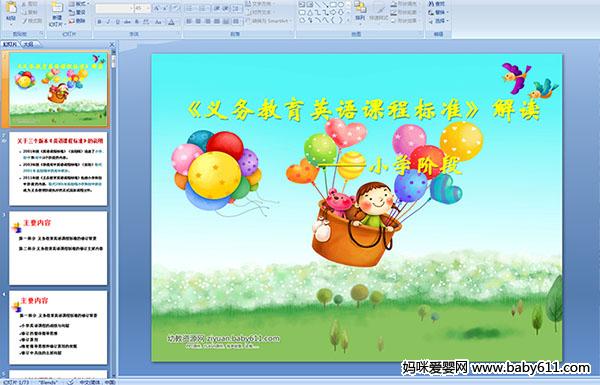Click the text shadow icon in font group
600x385 pixels.
pos(137,22)
